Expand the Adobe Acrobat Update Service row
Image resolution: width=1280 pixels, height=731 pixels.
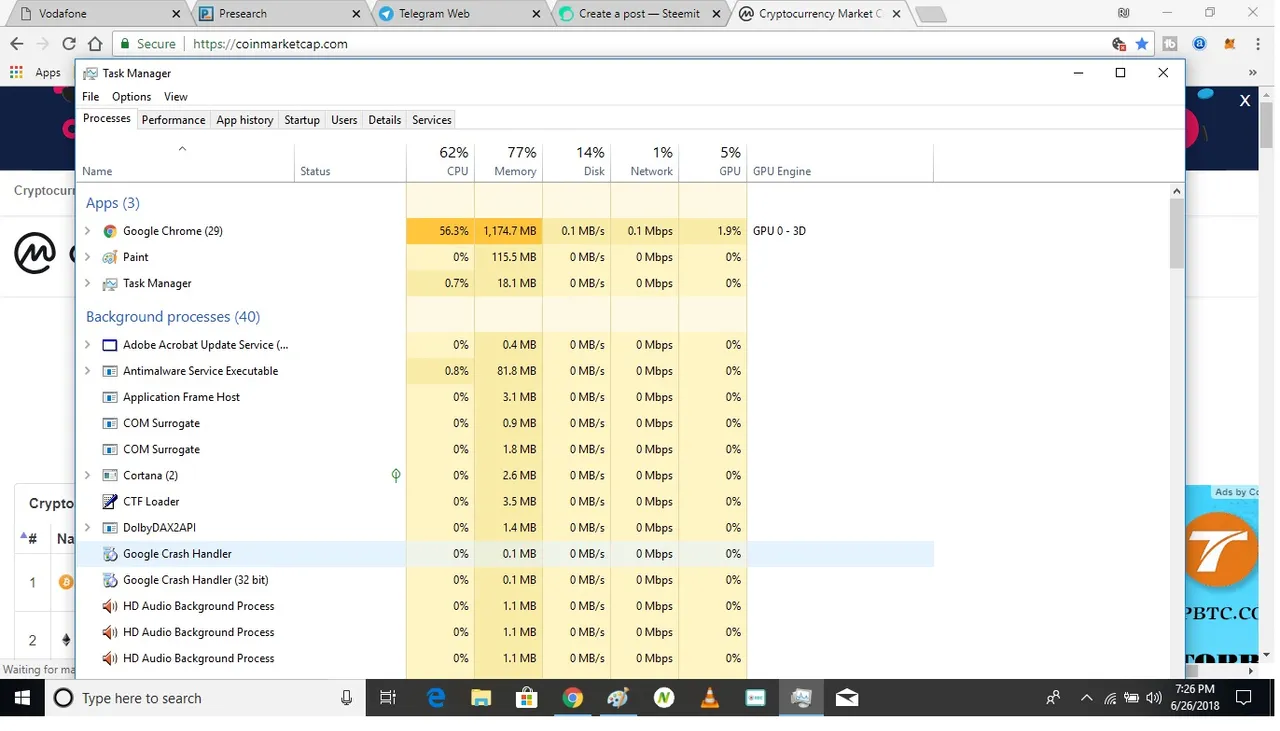click(87, 345)
